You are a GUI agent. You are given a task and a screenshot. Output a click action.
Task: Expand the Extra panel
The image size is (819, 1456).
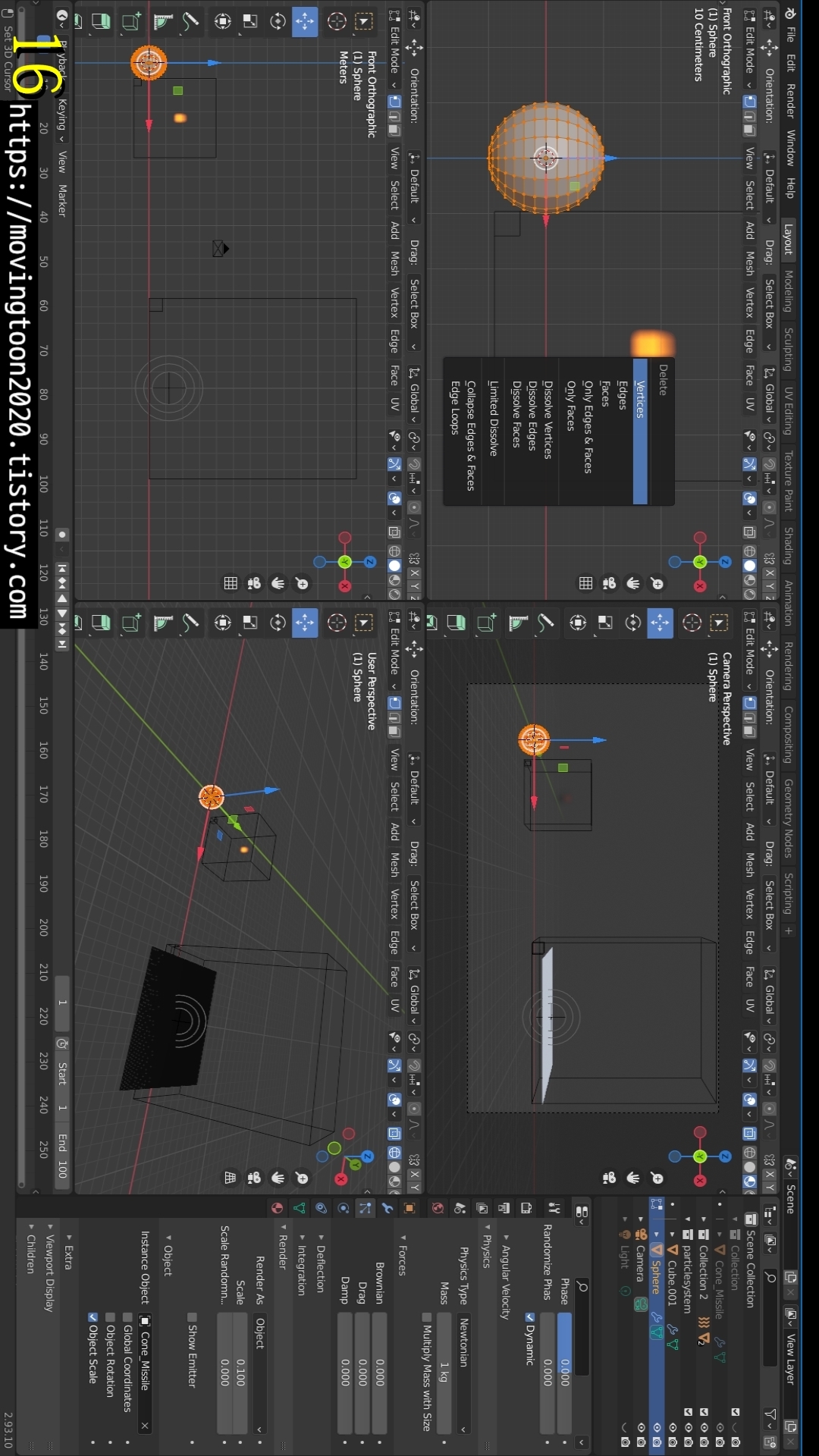coord(68,1251)
